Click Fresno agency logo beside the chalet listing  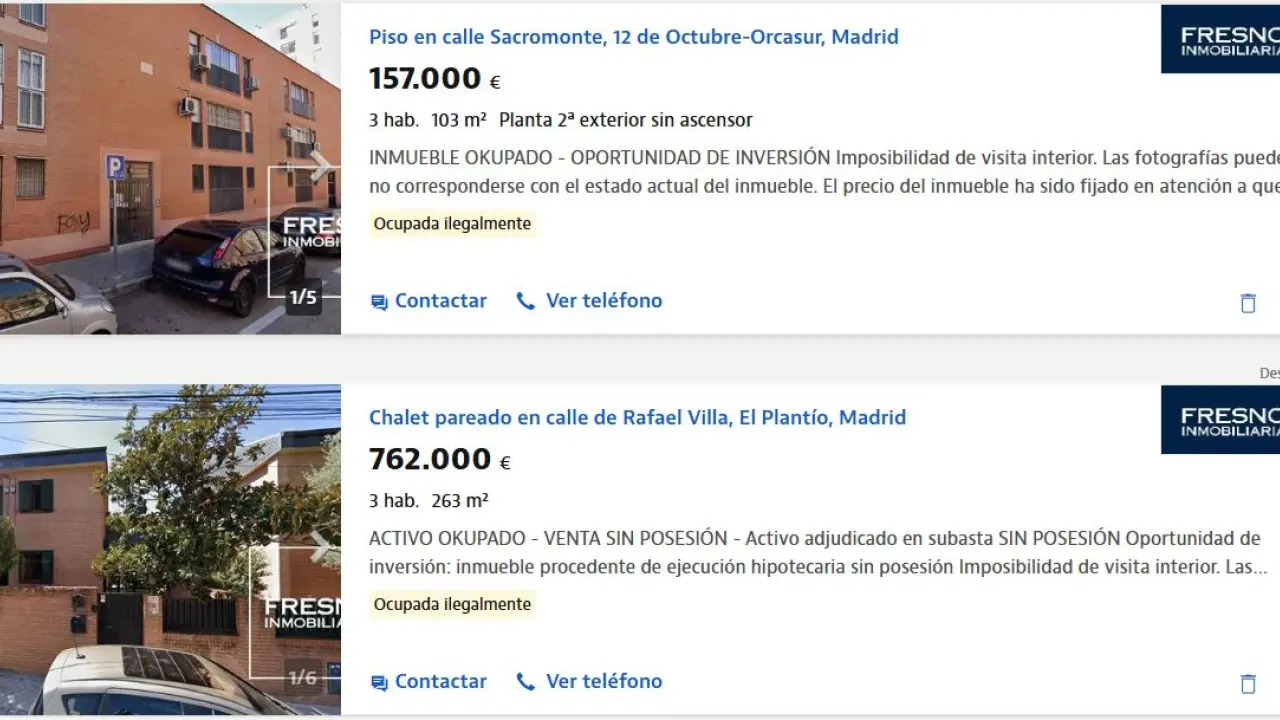pos(1220,420)
